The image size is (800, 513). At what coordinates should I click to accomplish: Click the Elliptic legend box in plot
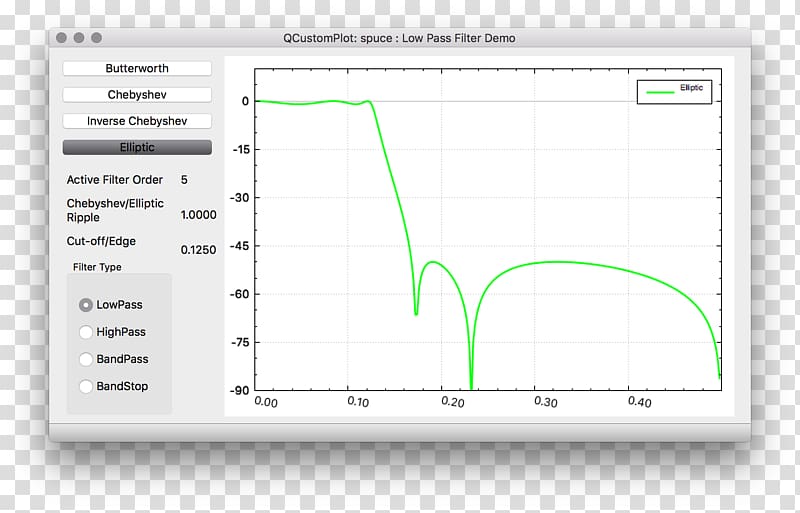pyautogui.click(x=674, y=92)
